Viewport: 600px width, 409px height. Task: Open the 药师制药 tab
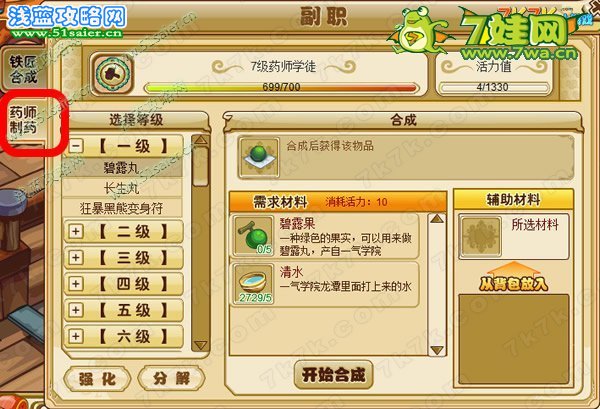click(23, 120)
